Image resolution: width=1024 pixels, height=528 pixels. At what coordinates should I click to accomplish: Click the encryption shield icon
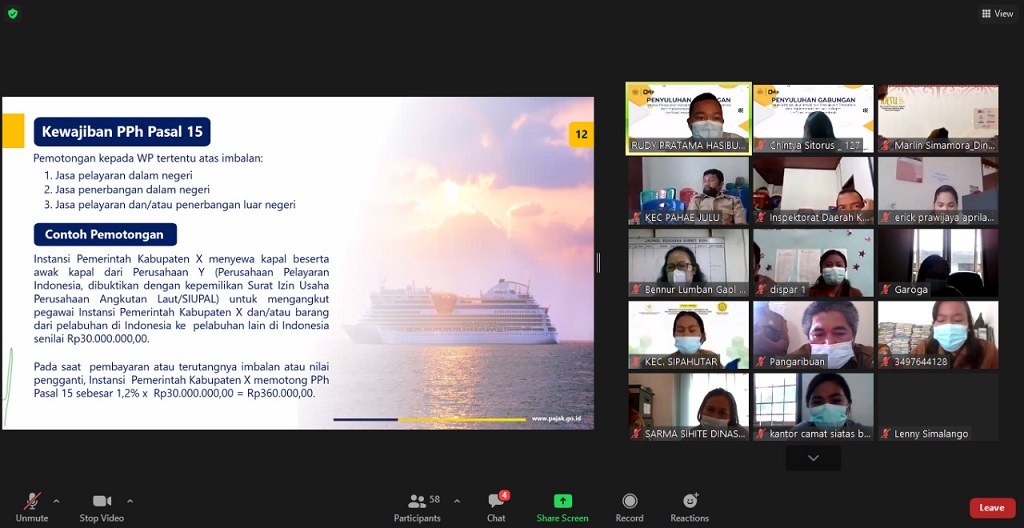tap(13, 14)
